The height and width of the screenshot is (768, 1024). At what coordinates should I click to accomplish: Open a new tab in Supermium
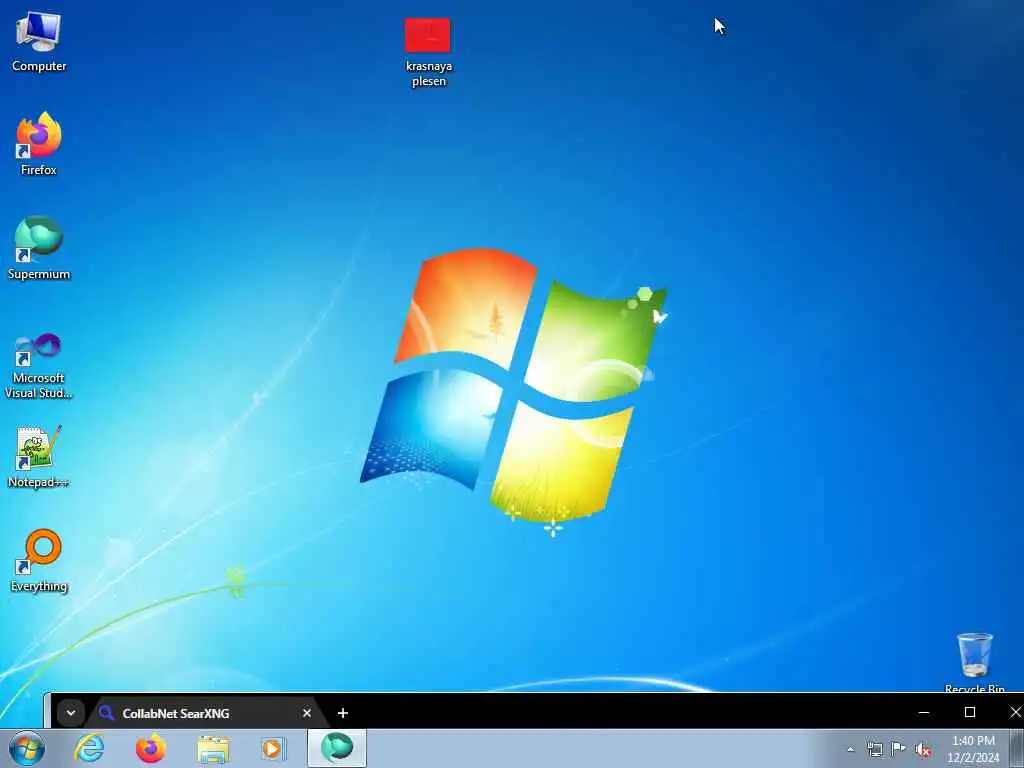click(343, 713)
